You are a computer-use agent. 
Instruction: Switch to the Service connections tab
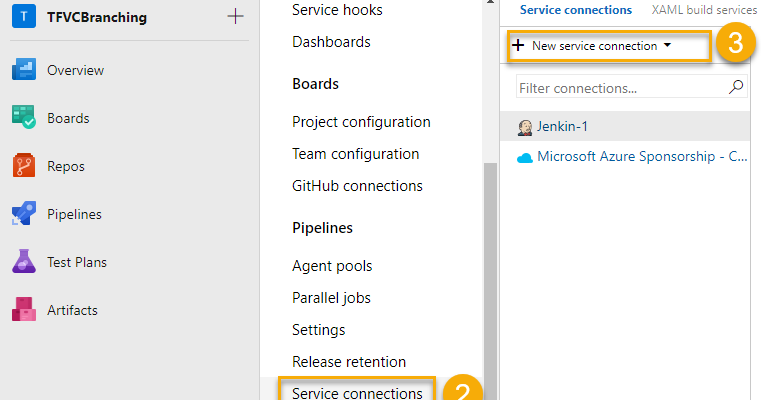click(576, 10)
